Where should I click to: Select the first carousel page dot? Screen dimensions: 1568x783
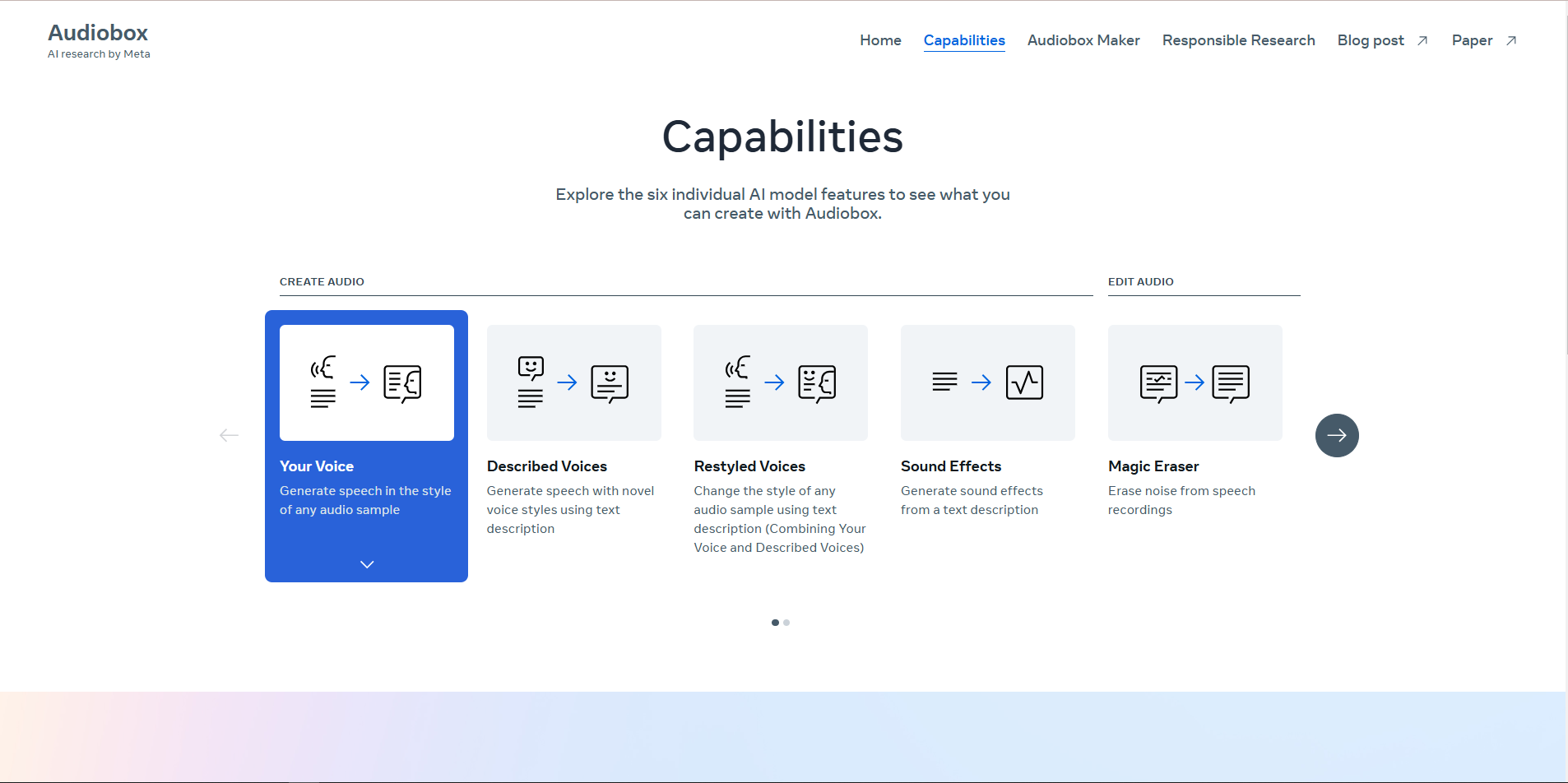click(775, 623)
